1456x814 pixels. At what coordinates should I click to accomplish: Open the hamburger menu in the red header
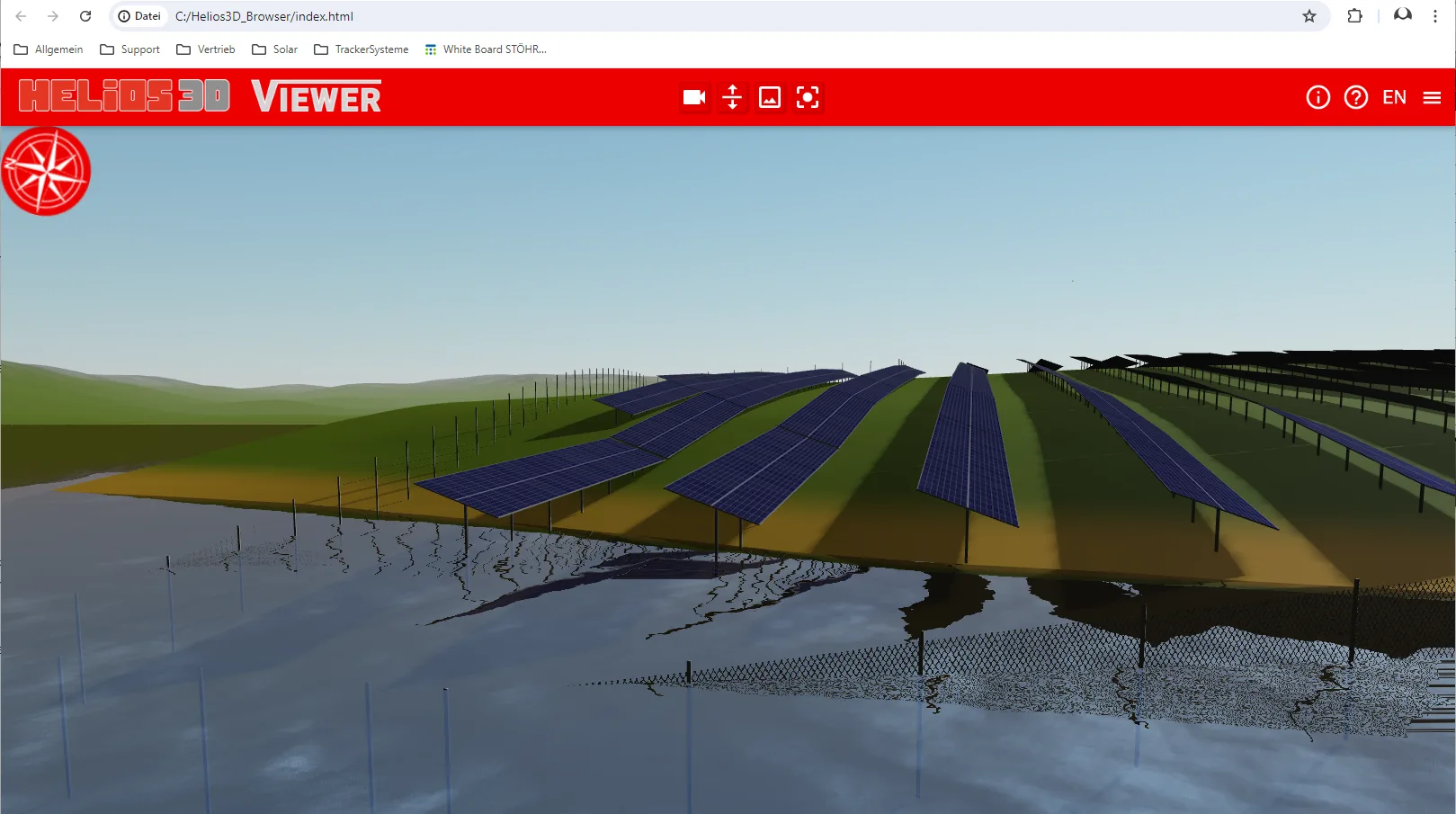pos(1432,97)
